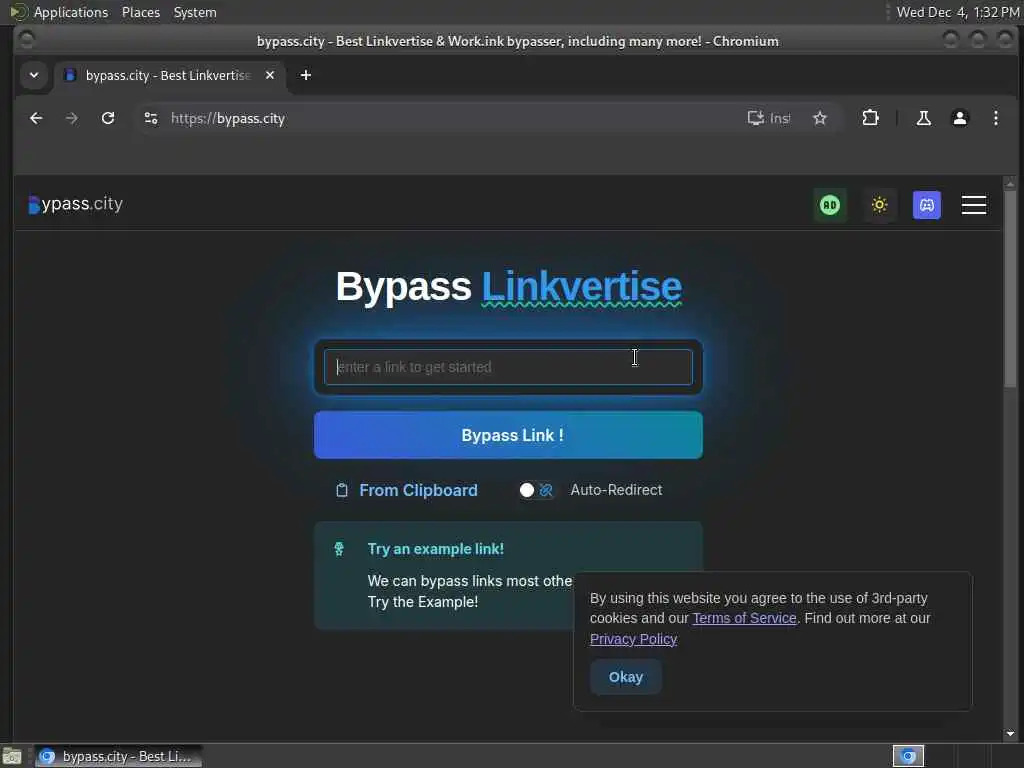Toggle light theme with sun icon

click(x=879, y=205)
